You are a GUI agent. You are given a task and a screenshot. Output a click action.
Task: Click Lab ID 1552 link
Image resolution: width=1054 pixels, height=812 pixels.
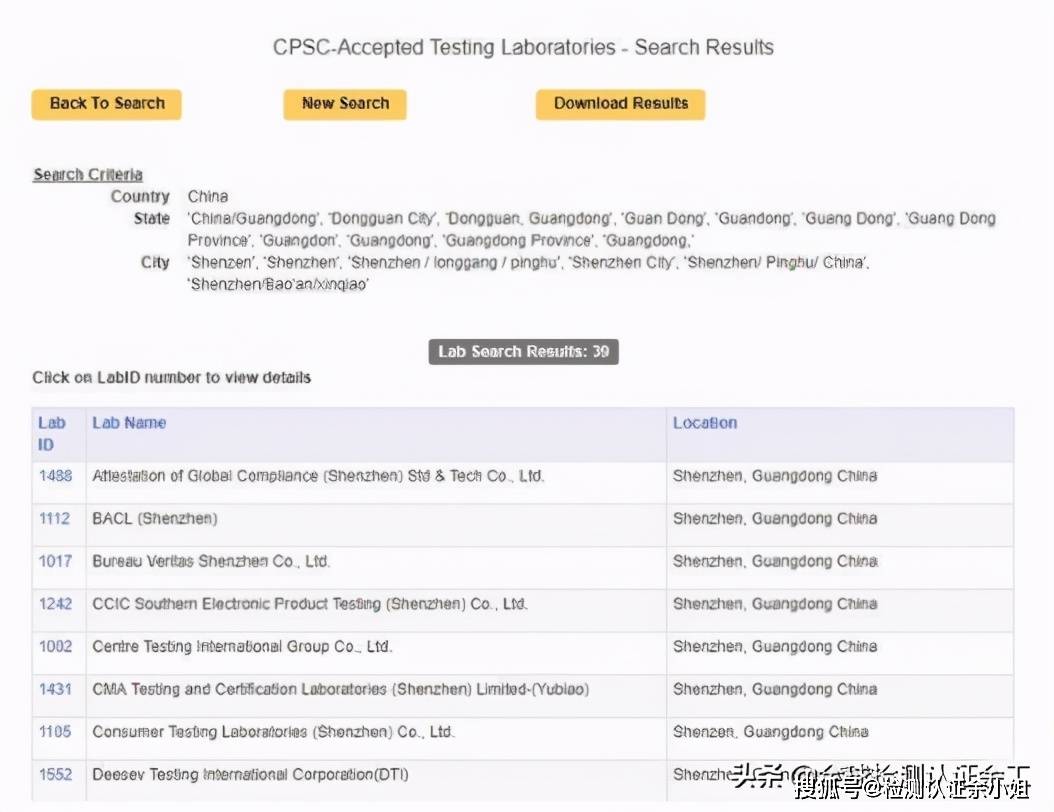click(x=55, y=775)
